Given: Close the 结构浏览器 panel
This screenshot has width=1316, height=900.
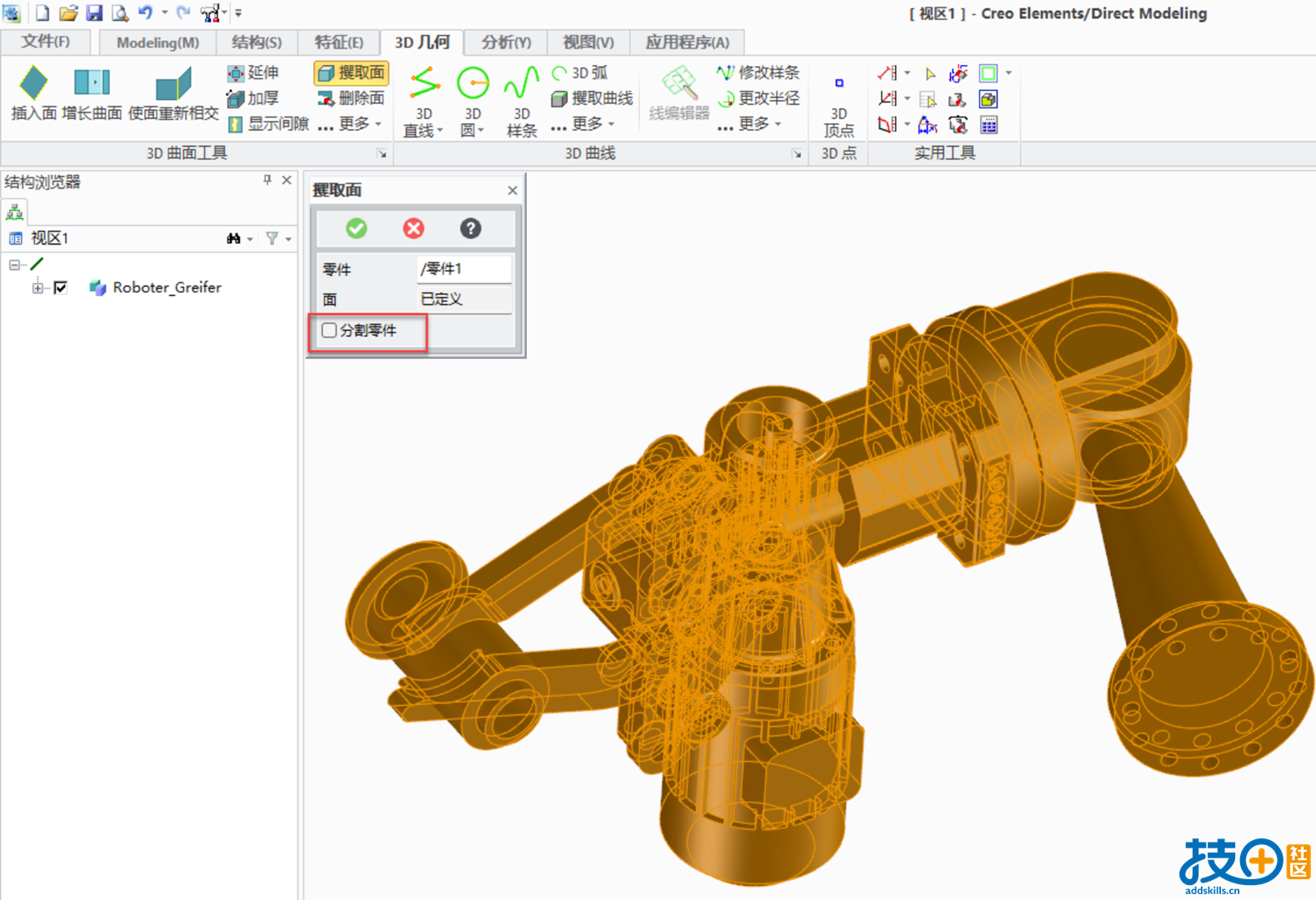Looking at the screenshot, I should click(x=287, y=180).
